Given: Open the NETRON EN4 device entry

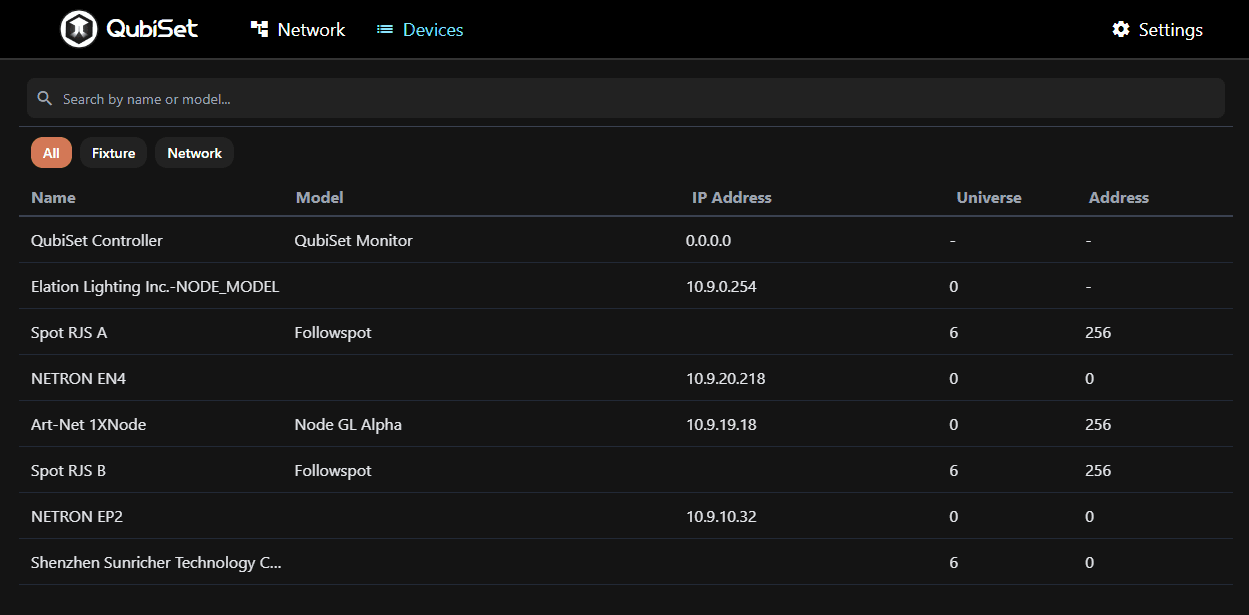Looking at the screenshot, I should [78, 379].
